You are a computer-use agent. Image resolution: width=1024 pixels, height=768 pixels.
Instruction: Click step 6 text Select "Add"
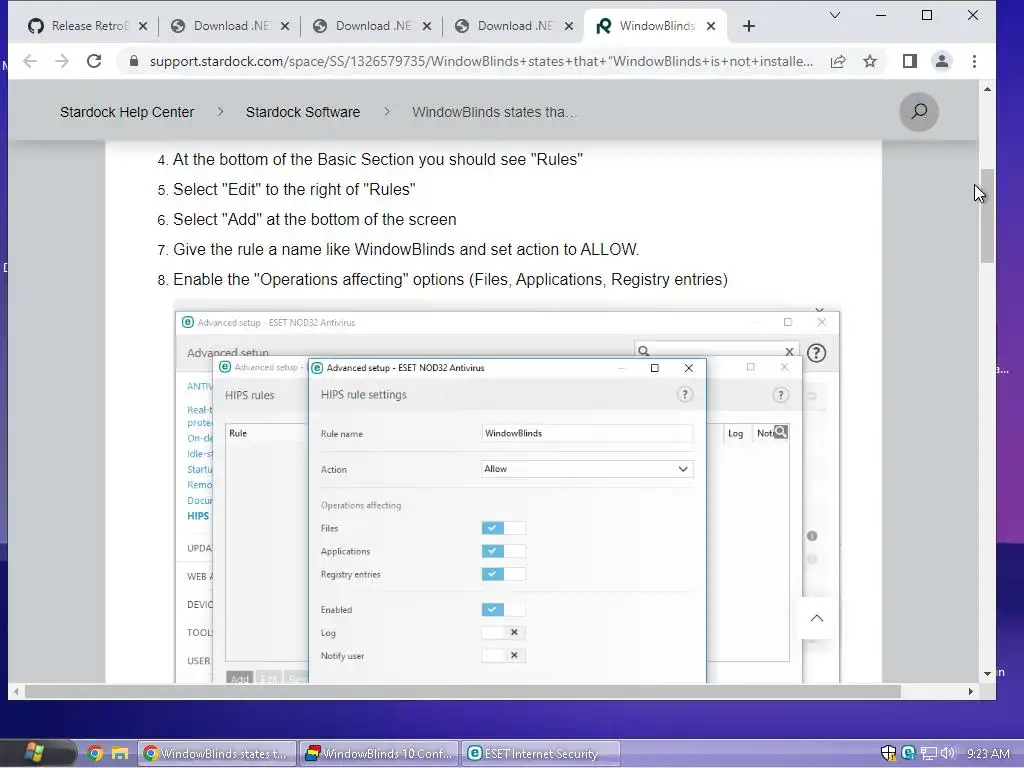[314, 219]
